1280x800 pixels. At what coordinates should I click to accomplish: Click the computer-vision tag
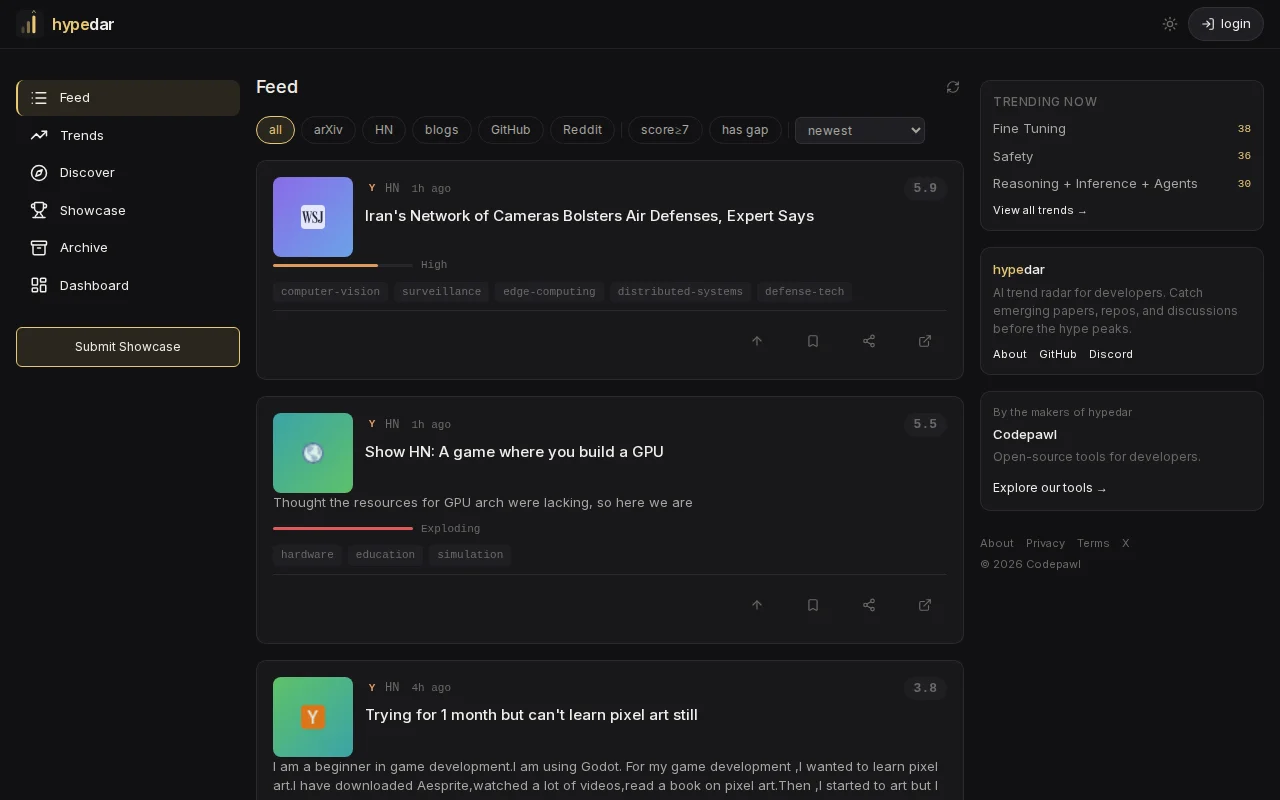(x=330, y=292)
